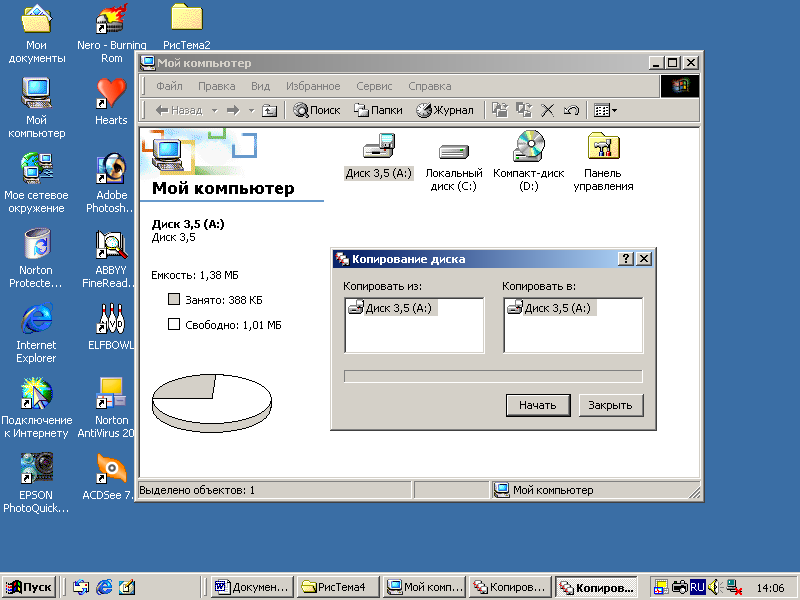Viewport: 800px width, 600px height.
Task: Select Internet Explorer desktop icon
Action: (36, 333)
